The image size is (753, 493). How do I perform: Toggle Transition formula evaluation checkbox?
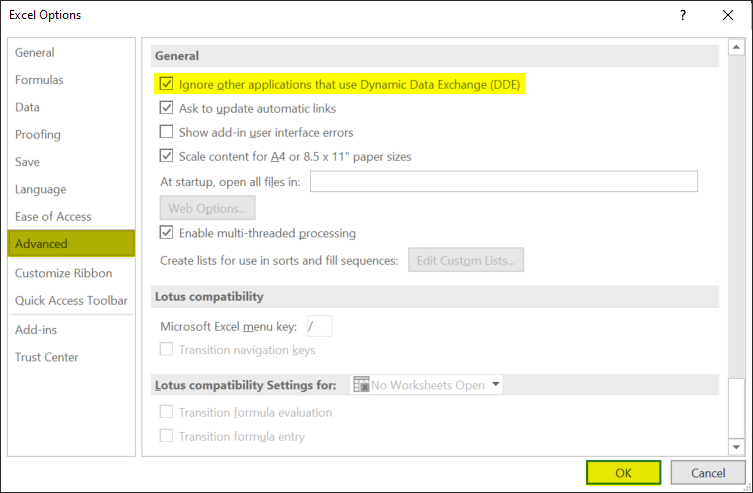(x=166, y=412)
